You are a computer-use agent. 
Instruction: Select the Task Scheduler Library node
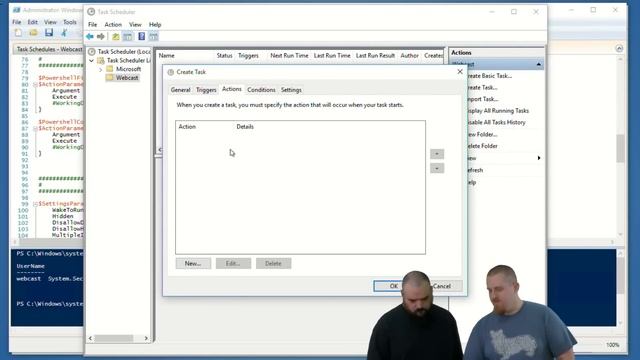click(x=128, y=60)
